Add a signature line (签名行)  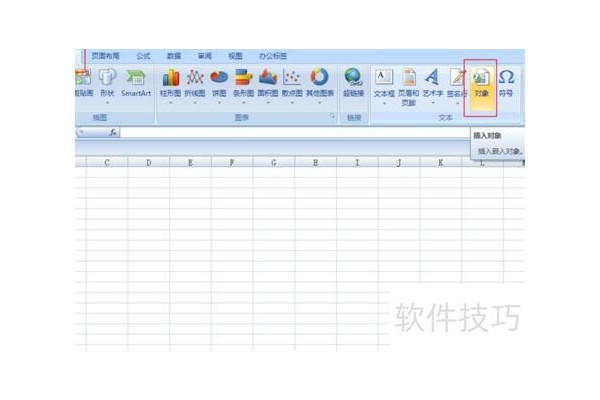[457, 86]
